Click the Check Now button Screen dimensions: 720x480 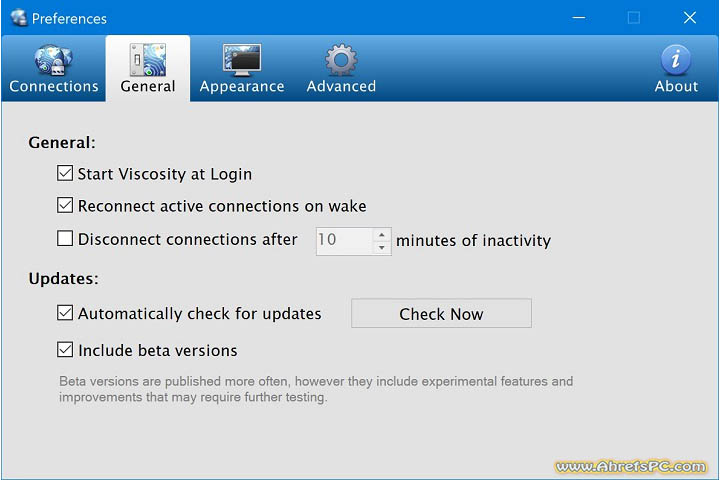[441, 313]
